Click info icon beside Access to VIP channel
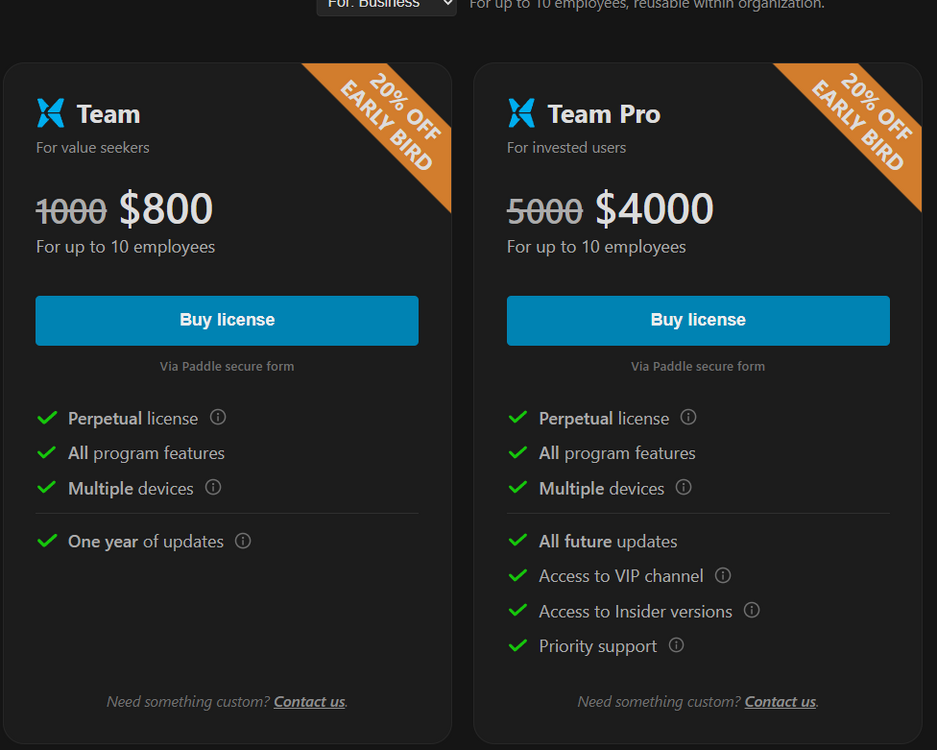The width and height of the screenshot is (937, 750). tap(723, 575)
